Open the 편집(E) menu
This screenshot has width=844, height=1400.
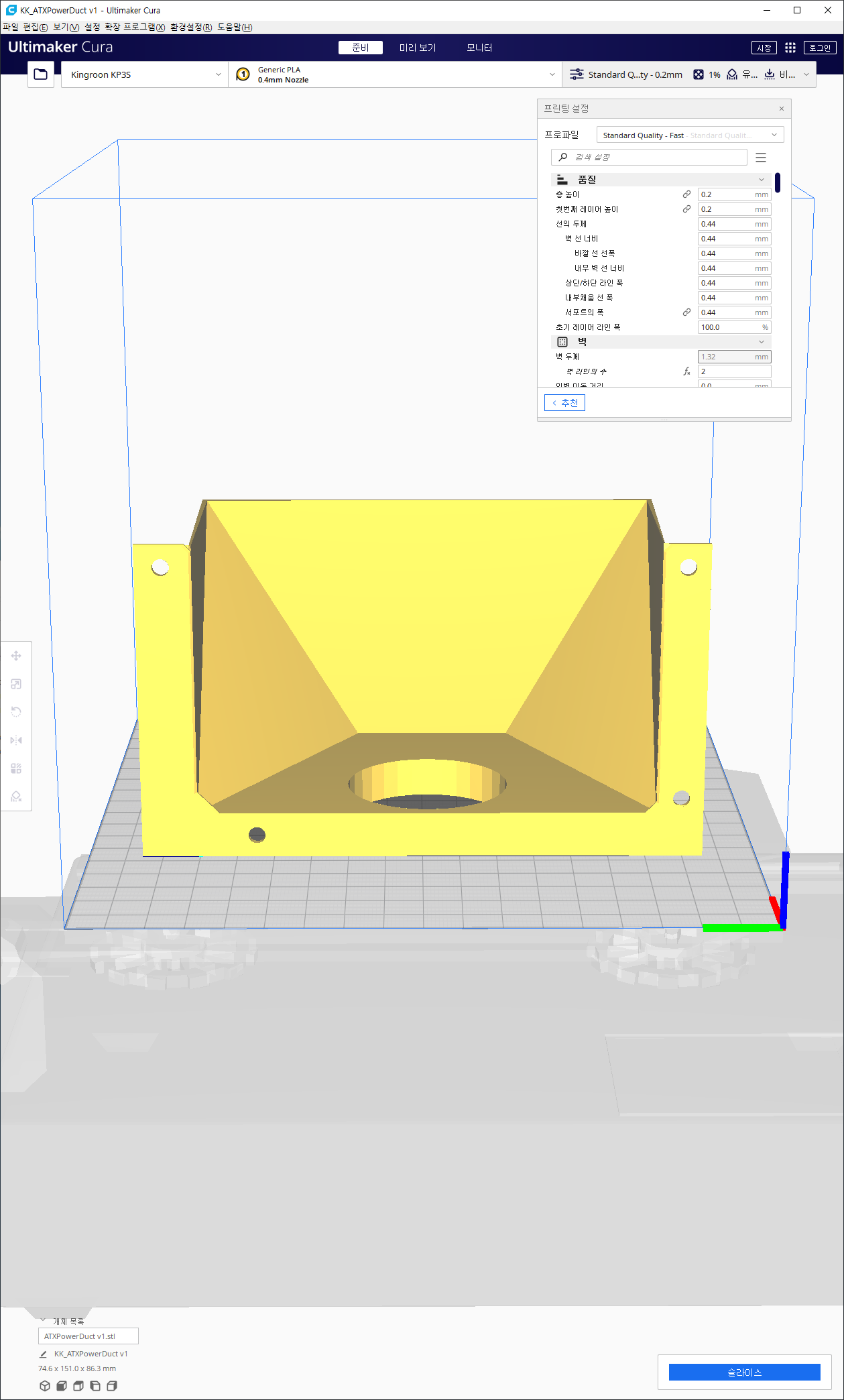click(36, 27)
